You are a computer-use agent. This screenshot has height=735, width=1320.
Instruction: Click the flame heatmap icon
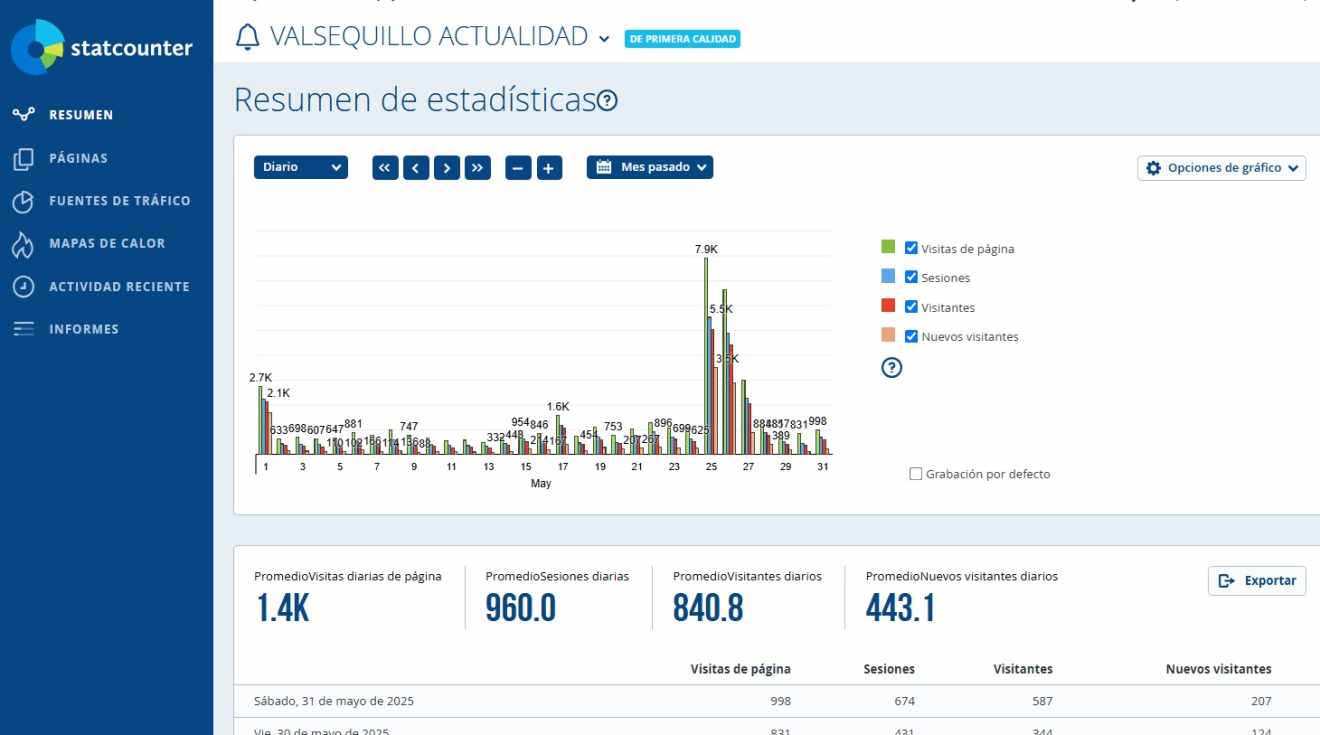point(23,245)
